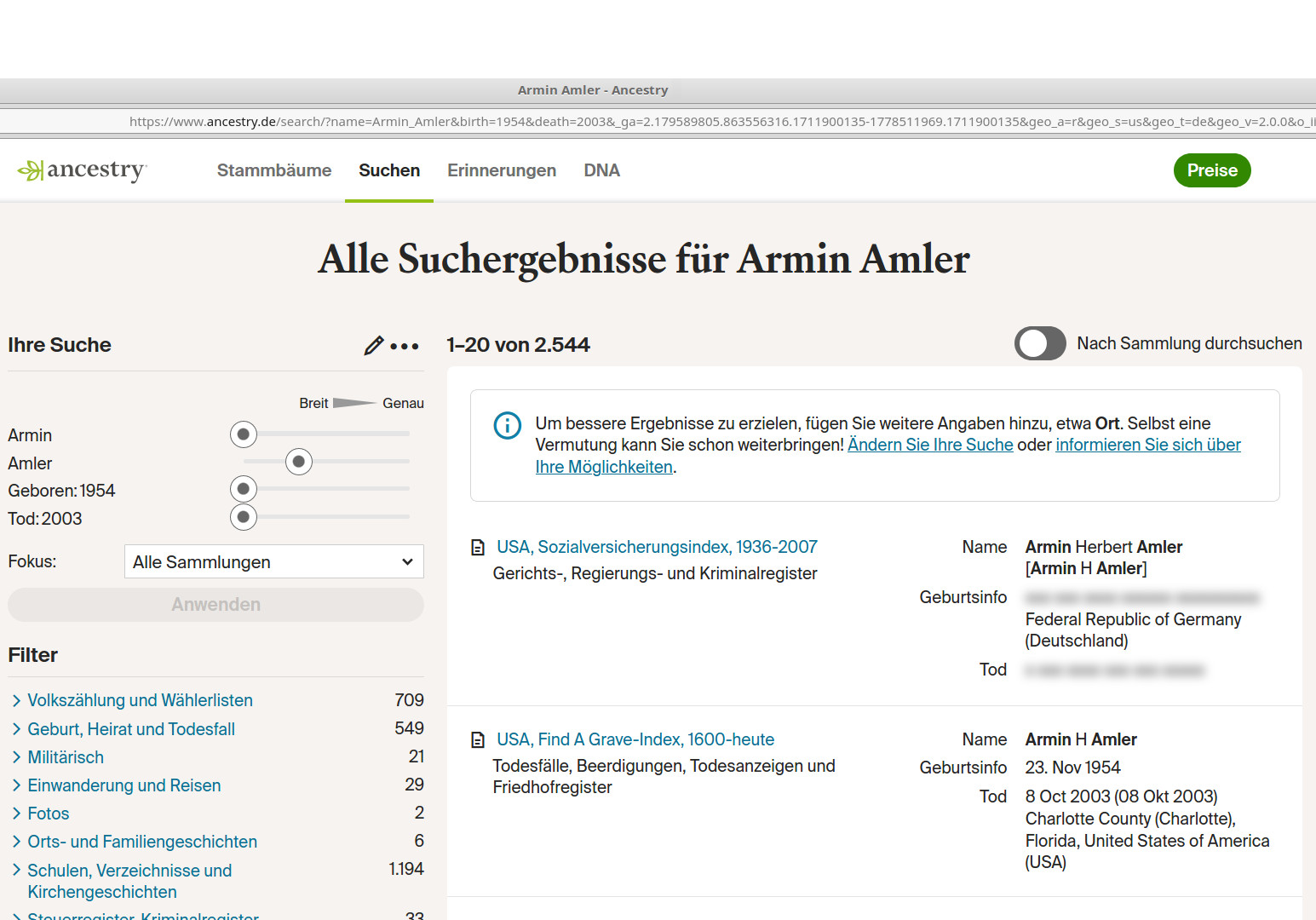Click the count 549 beside Geburt filter
The width and height of the screenshot is (1316, 920).
point(409,728)
